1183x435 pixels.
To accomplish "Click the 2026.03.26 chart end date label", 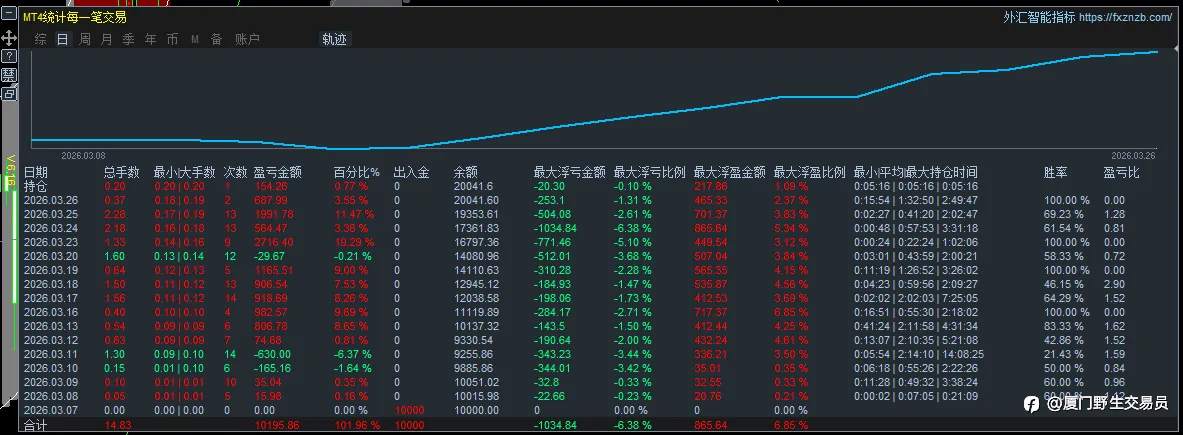I will pos(1134,155).
